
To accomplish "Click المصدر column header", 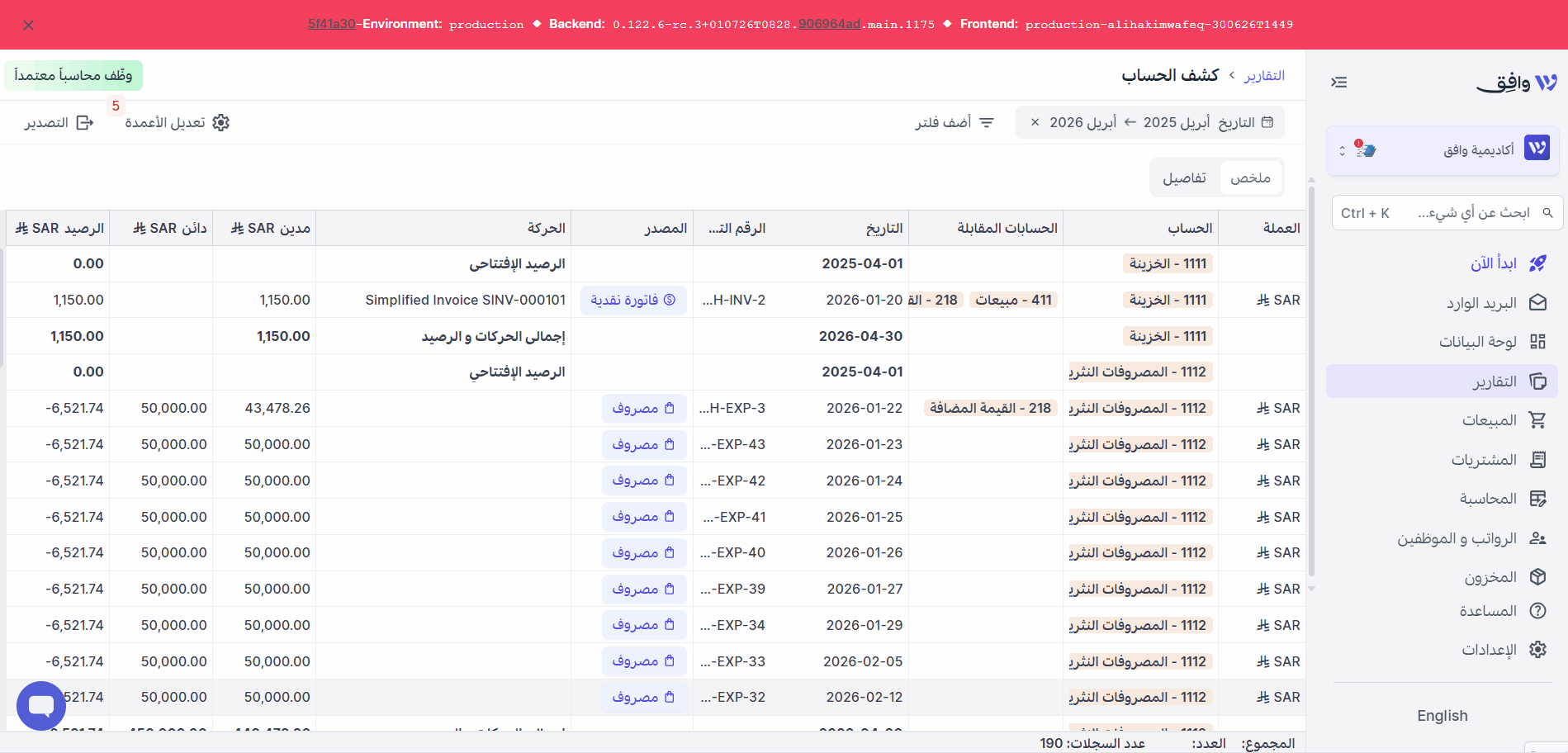I will pyautogui.click(x=632, y=228).
